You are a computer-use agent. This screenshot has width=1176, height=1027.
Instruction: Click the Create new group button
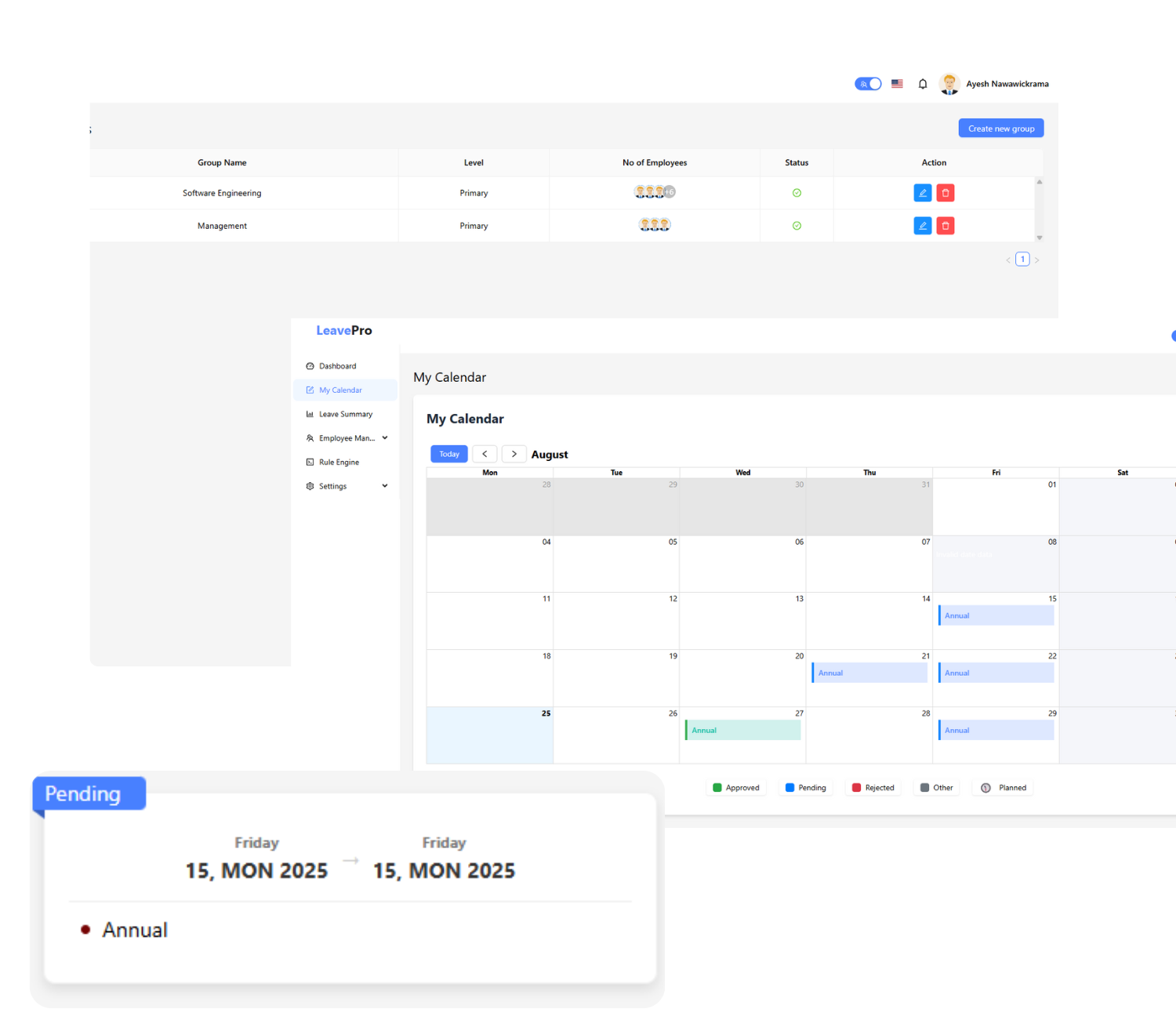pyautogui.click(x=1000, y=129)
